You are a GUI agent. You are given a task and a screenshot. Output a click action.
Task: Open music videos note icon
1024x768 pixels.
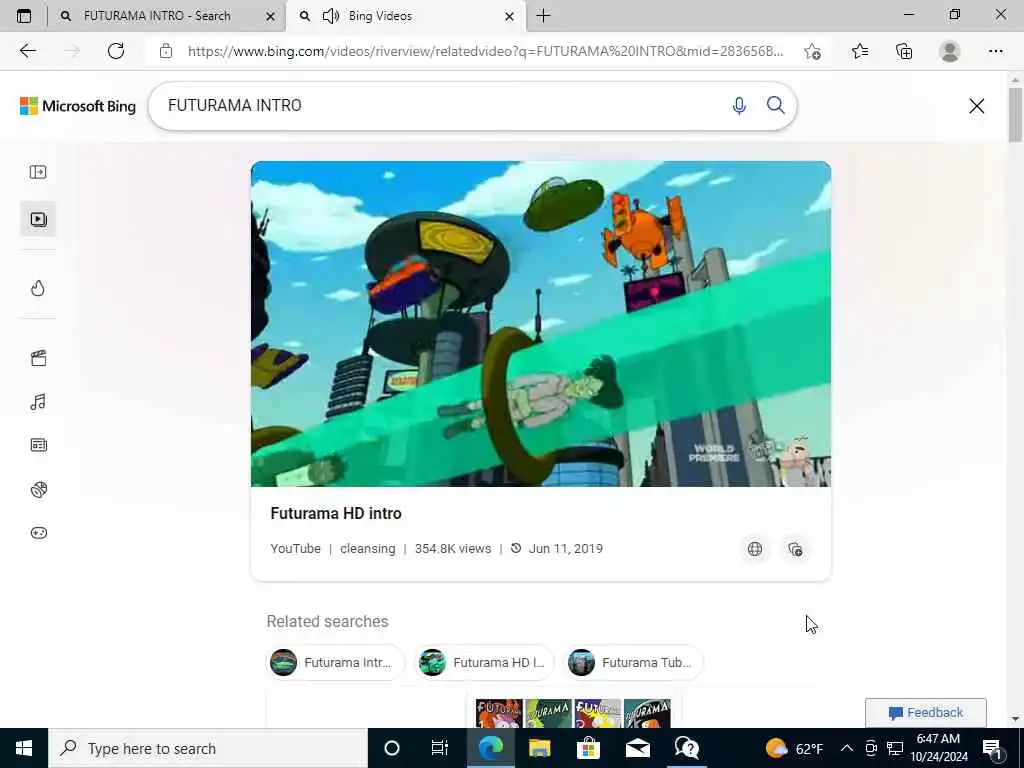pos(38,402)
